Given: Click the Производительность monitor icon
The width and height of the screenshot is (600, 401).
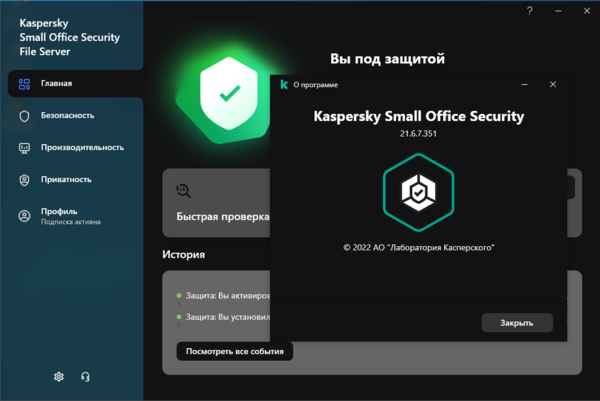Looking at the screenshot, I should click(24, 148).
